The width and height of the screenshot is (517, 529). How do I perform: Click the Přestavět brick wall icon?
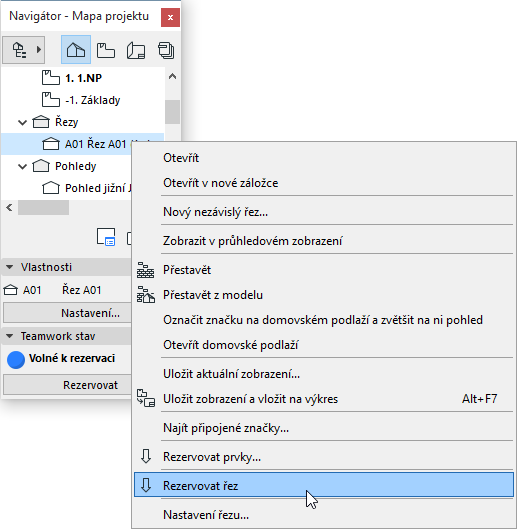pos(145,270)
